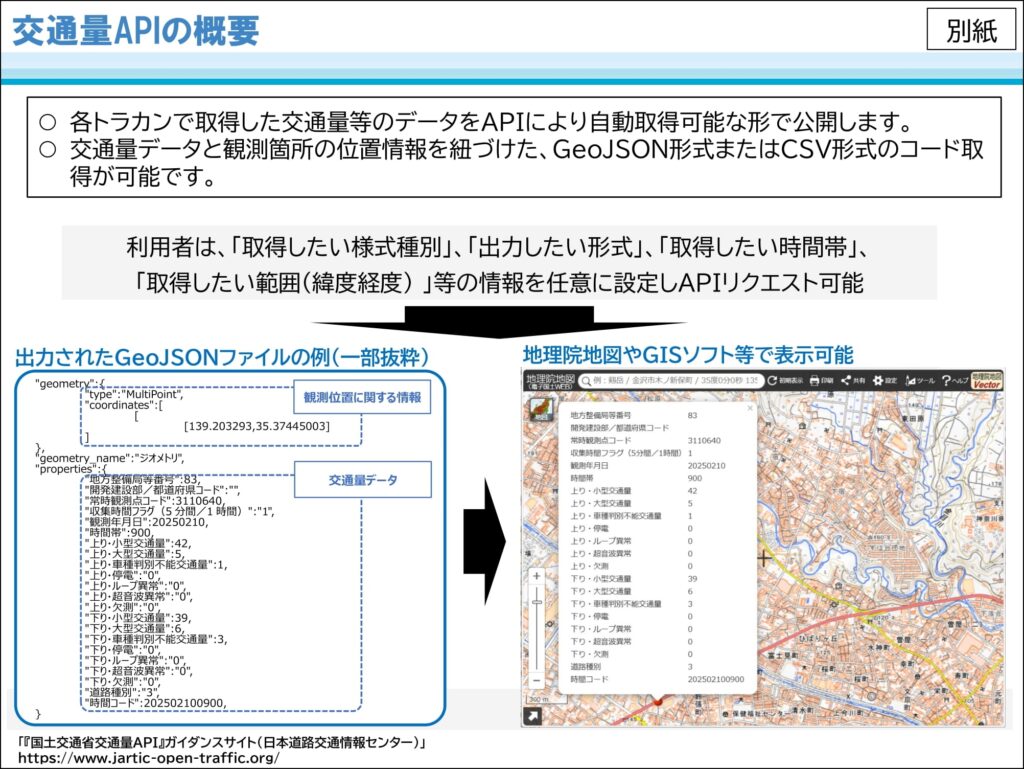Click the zoom slider handle on map
1024x769 pixels.
[537, 602]
